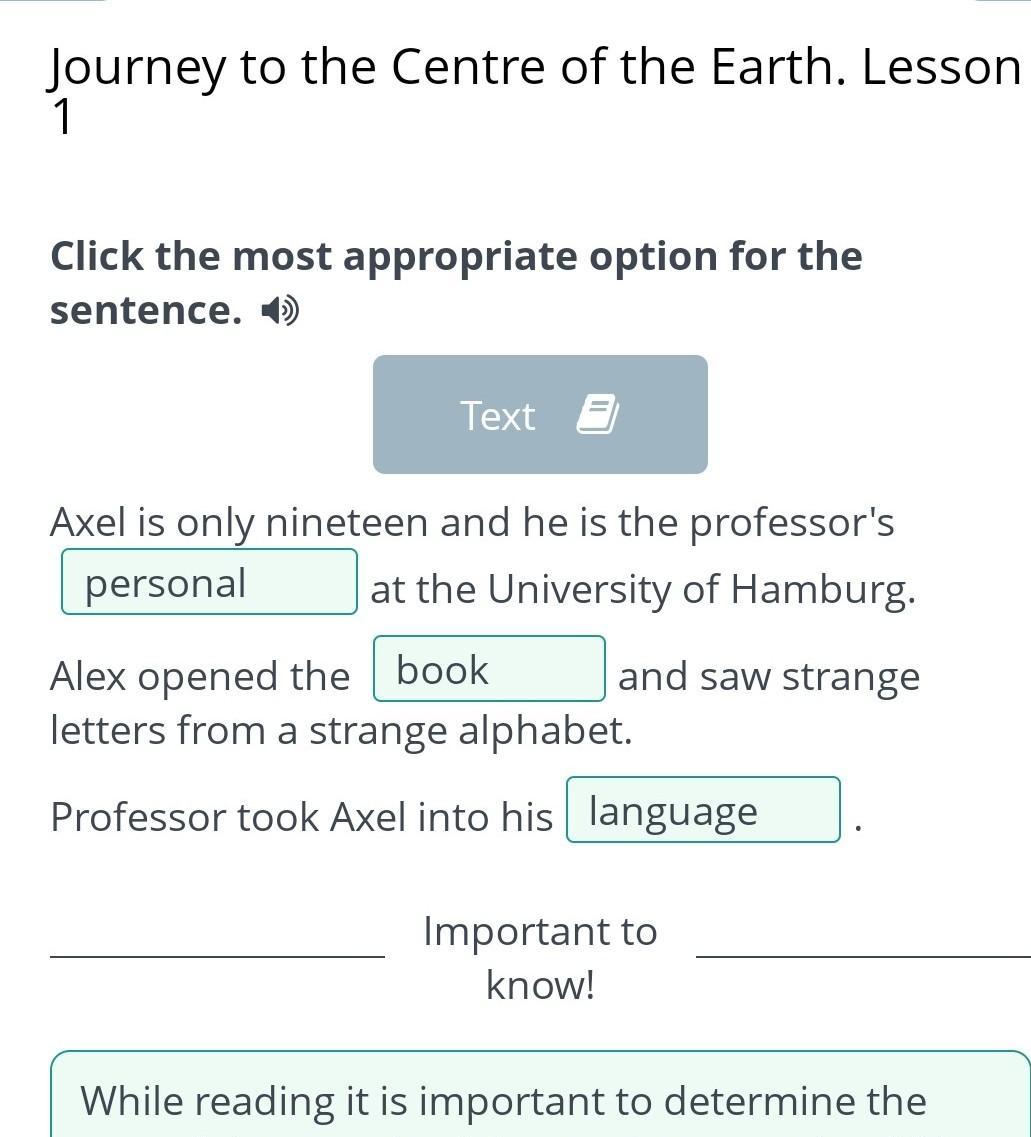This screenshot has width=1031, height=1137.
Task: Click the divider line left of "Important to know!"
Action: [217, 957]
